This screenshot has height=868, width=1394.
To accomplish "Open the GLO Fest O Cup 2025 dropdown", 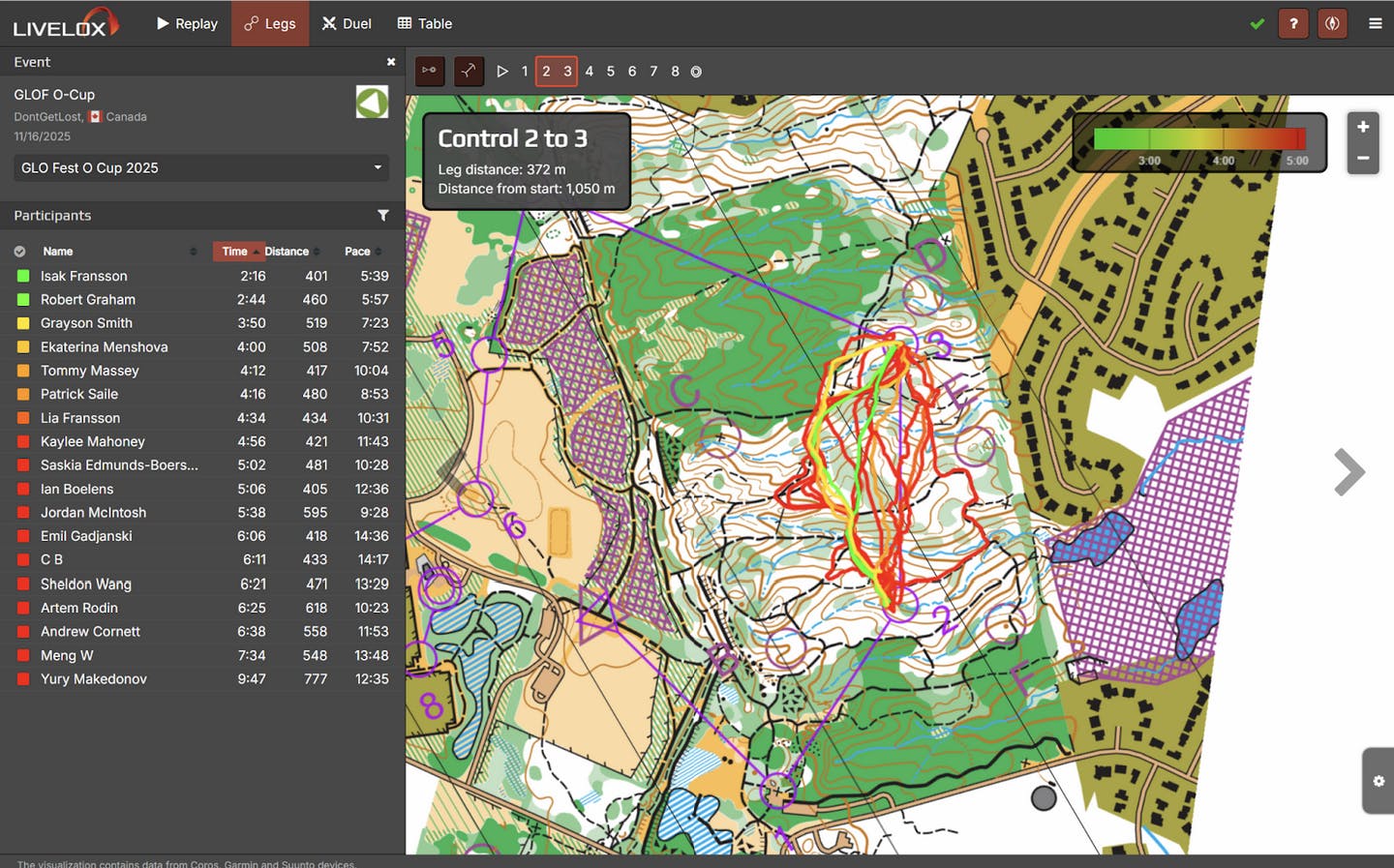I will pyautogui.click(x=201, y=168).
